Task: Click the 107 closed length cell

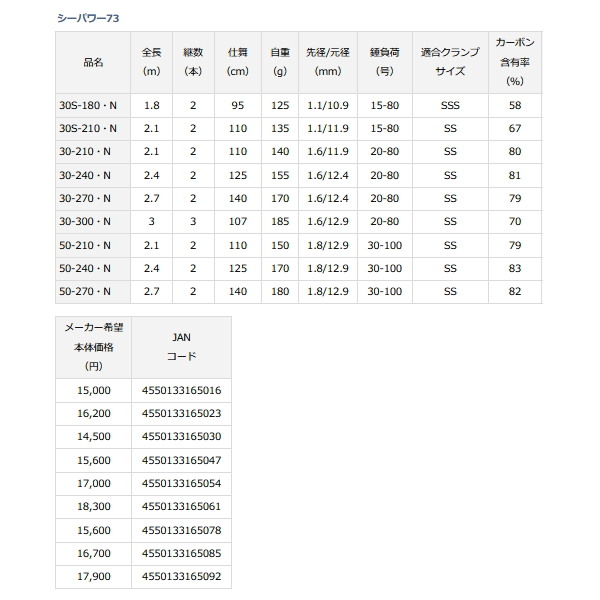Action: pyautogui.click(x=238, y=222)
